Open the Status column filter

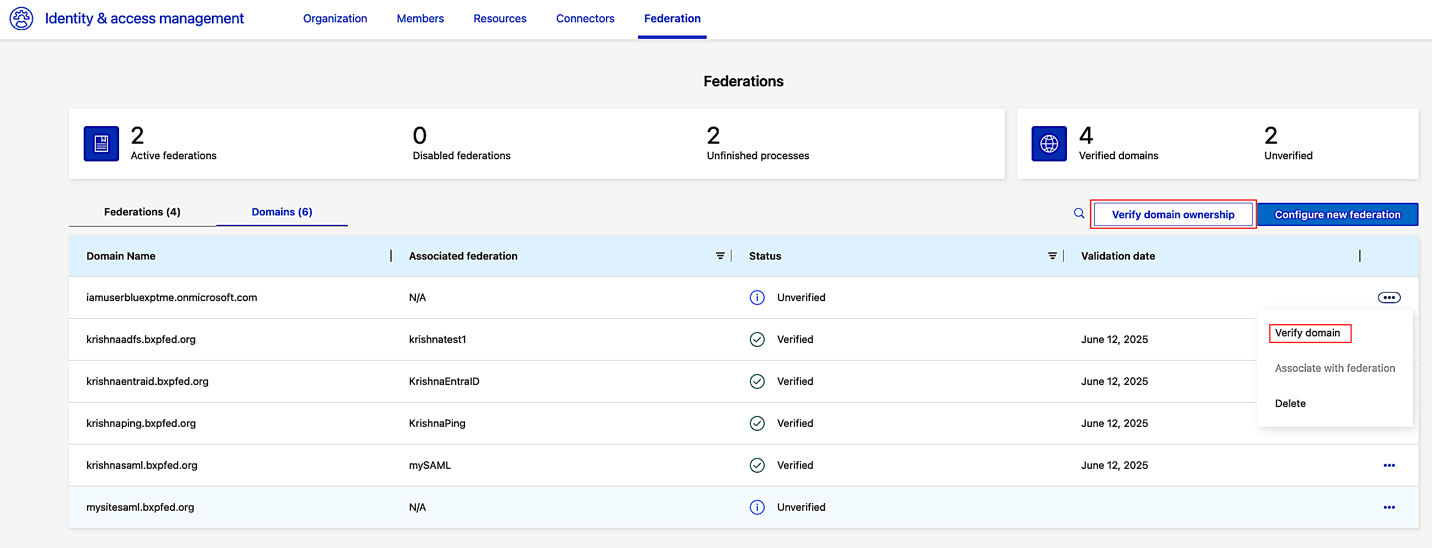point(1052,256)
